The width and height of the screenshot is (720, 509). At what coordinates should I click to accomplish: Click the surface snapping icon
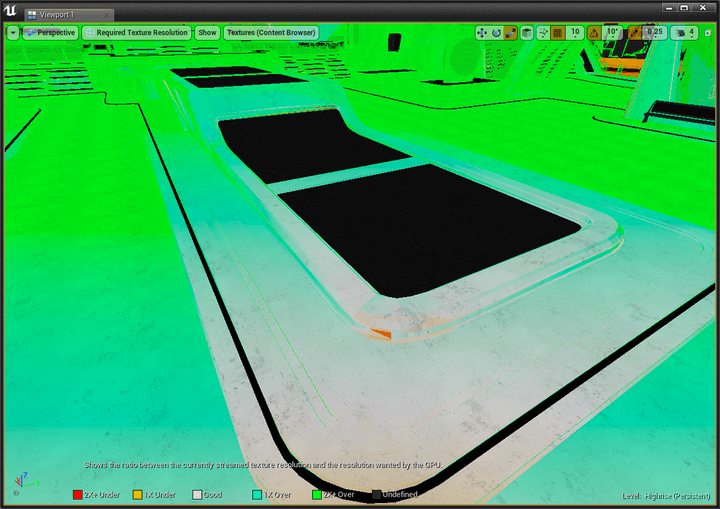[x=543, y=33]
